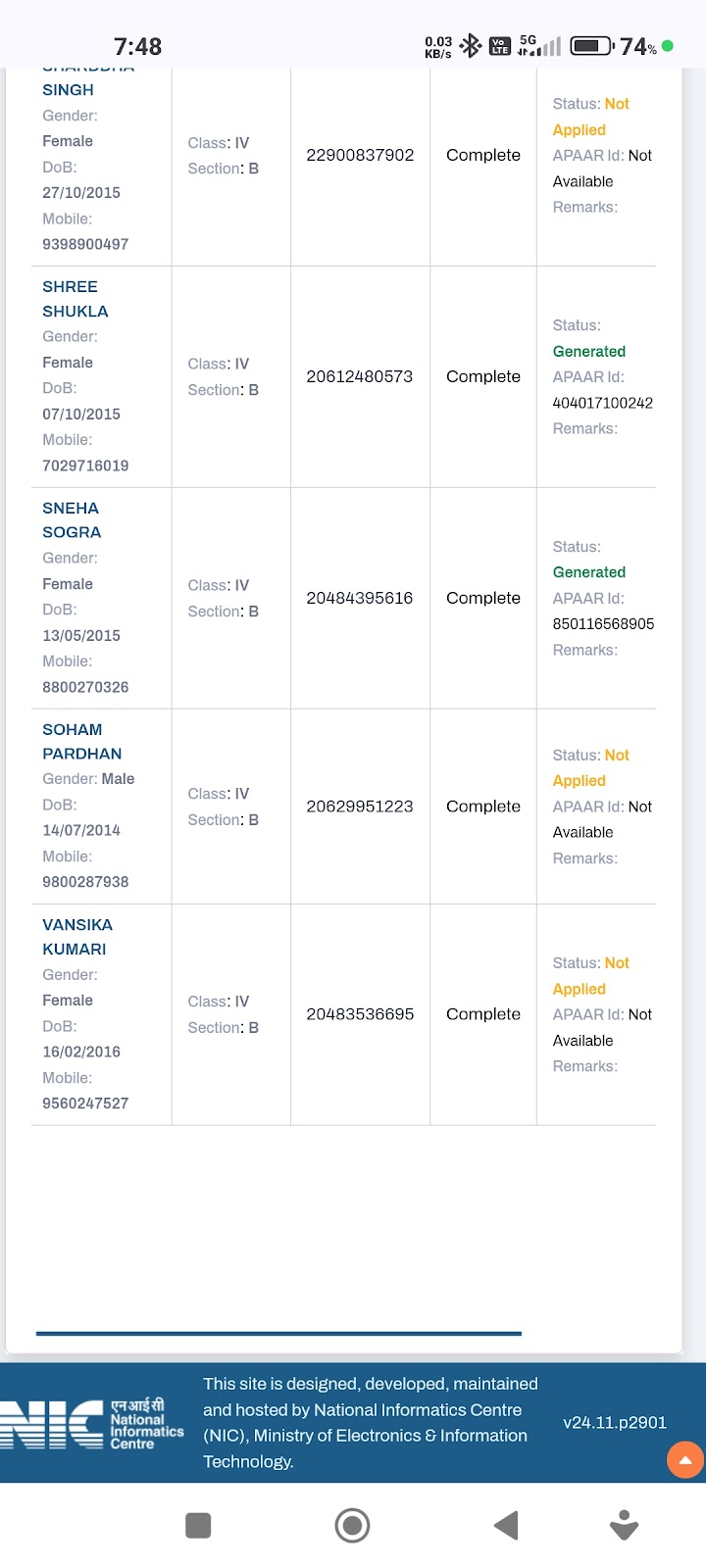
Task: Tap the Not Applied status for Soham Pardhan
Action: [x=590, y=768]
